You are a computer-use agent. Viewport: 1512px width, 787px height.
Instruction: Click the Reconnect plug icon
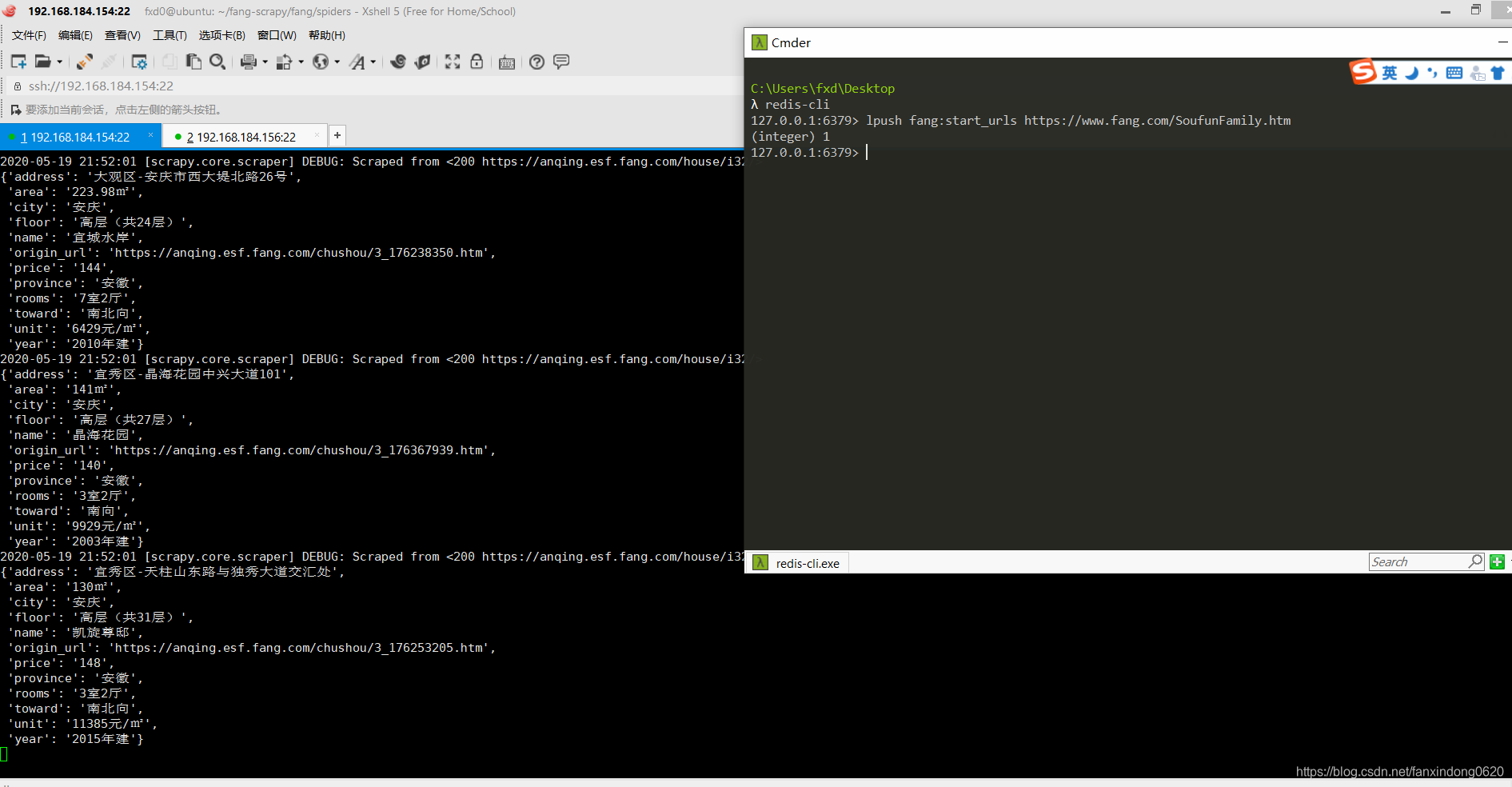point(85,62)
